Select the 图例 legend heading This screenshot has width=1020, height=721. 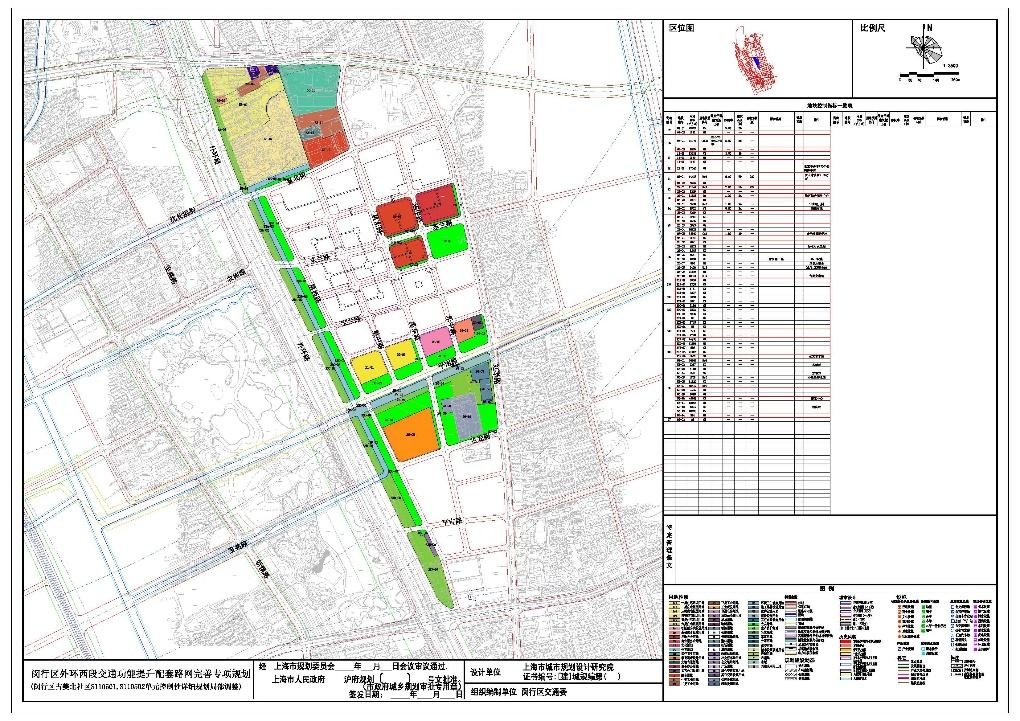pos(827,588)
